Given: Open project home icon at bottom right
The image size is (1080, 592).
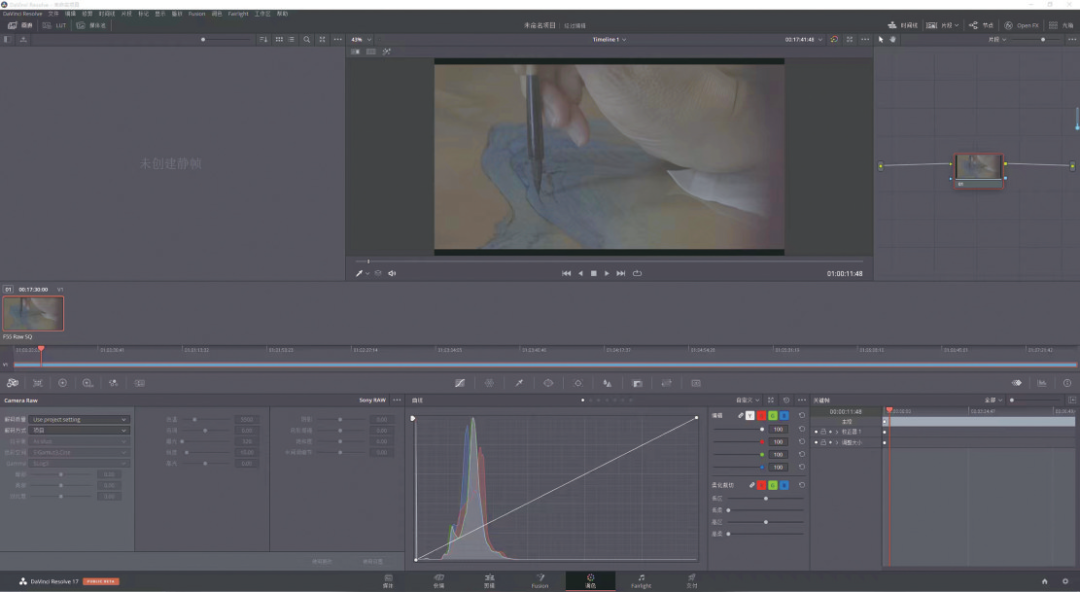Looking at the screenshot, I should pos(1044,582).
